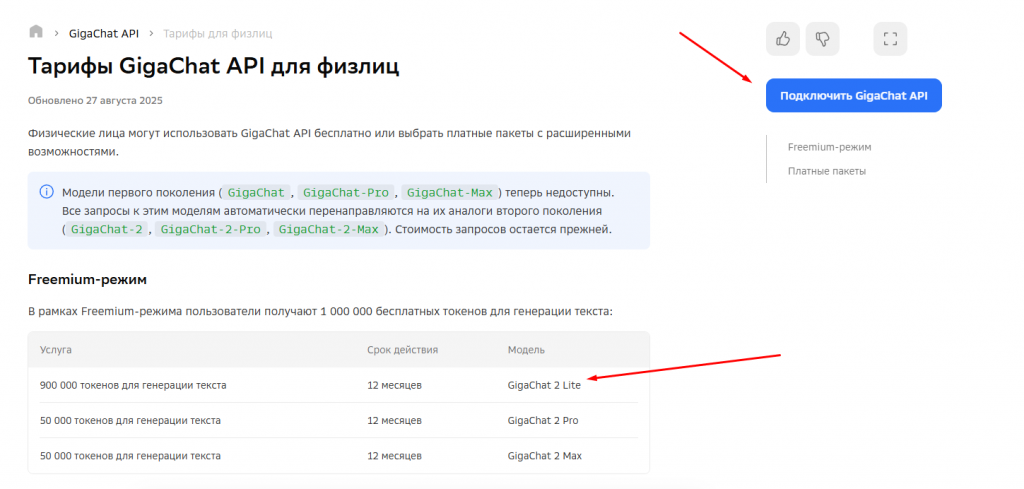Click the thumbs down feedback icon

click(822, 39)
